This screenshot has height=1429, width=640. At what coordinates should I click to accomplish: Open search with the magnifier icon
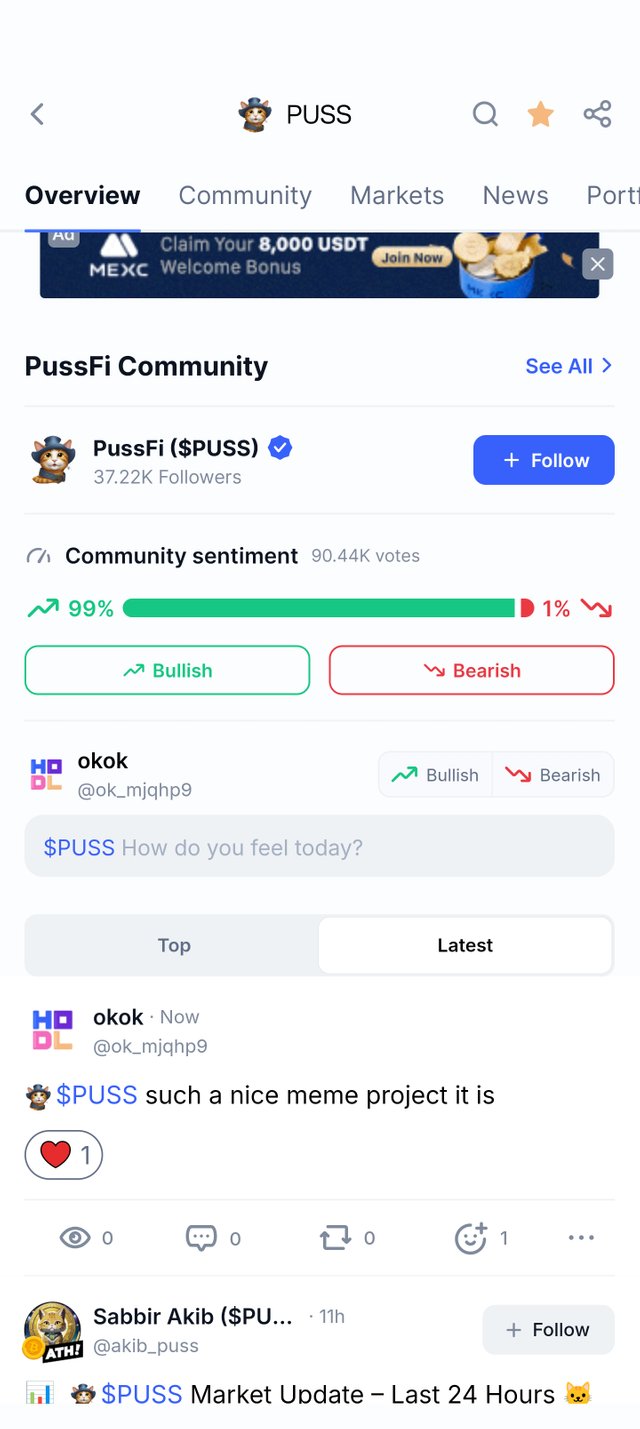pos(485,114)
